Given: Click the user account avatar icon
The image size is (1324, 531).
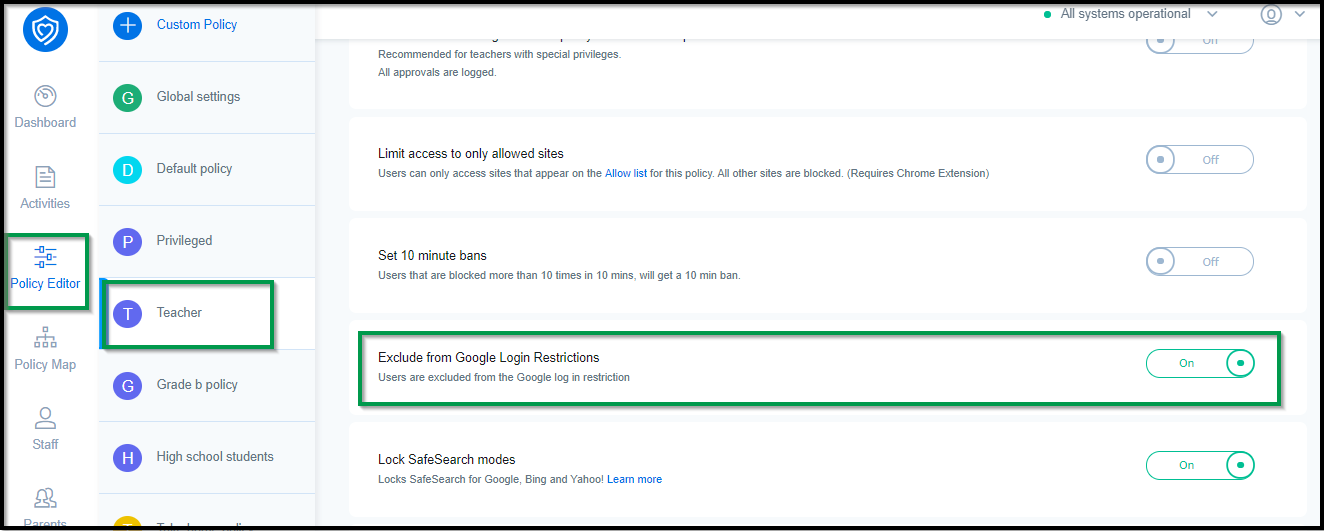Looking at the screenshot, I should pos(1271,15).
